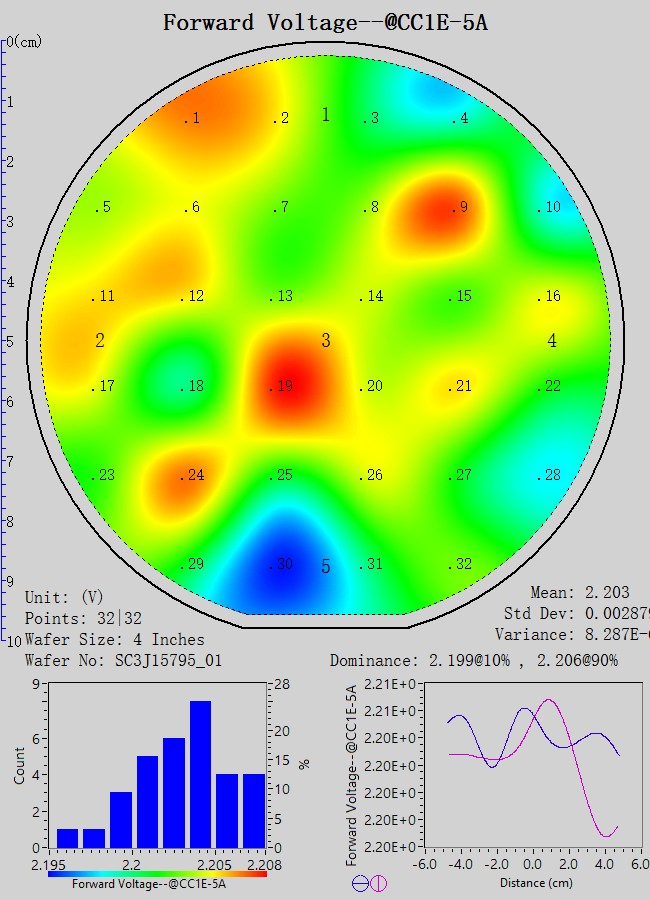
Task: Click the tallest histogram bar
Action: (200, 774)
